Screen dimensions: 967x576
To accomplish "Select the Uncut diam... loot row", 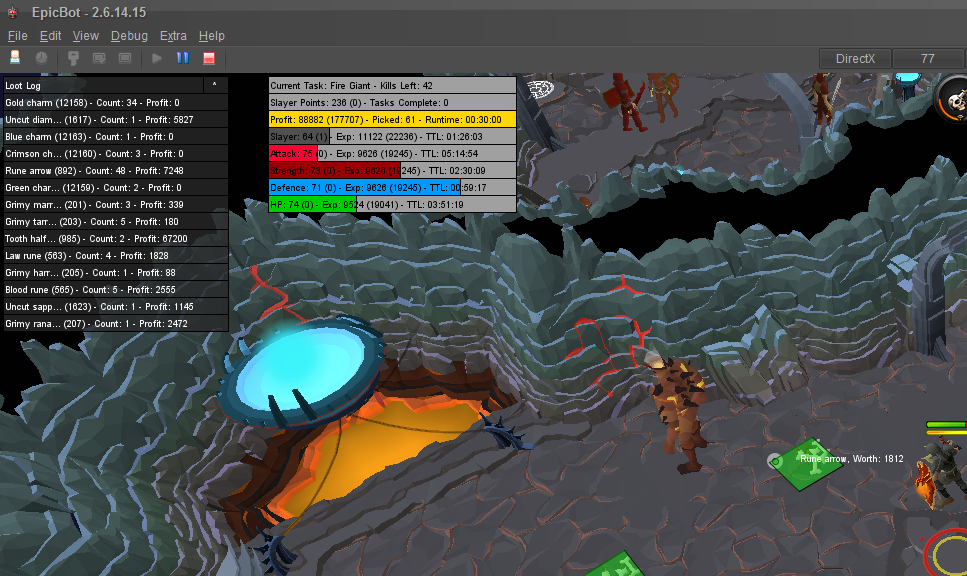I will 116,120.
